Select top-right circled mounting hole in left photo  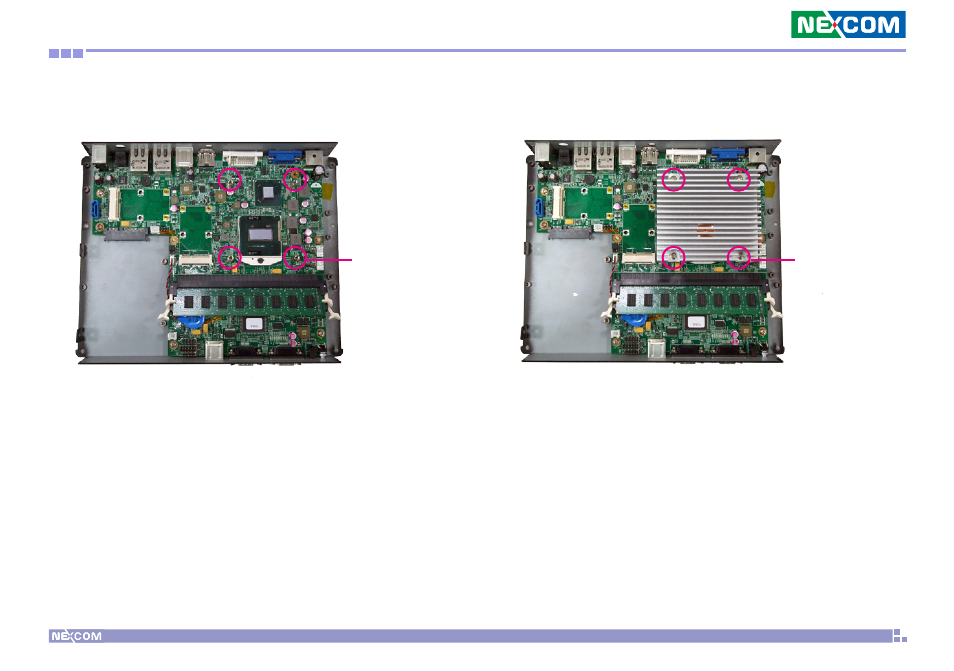tap(294, 179)
